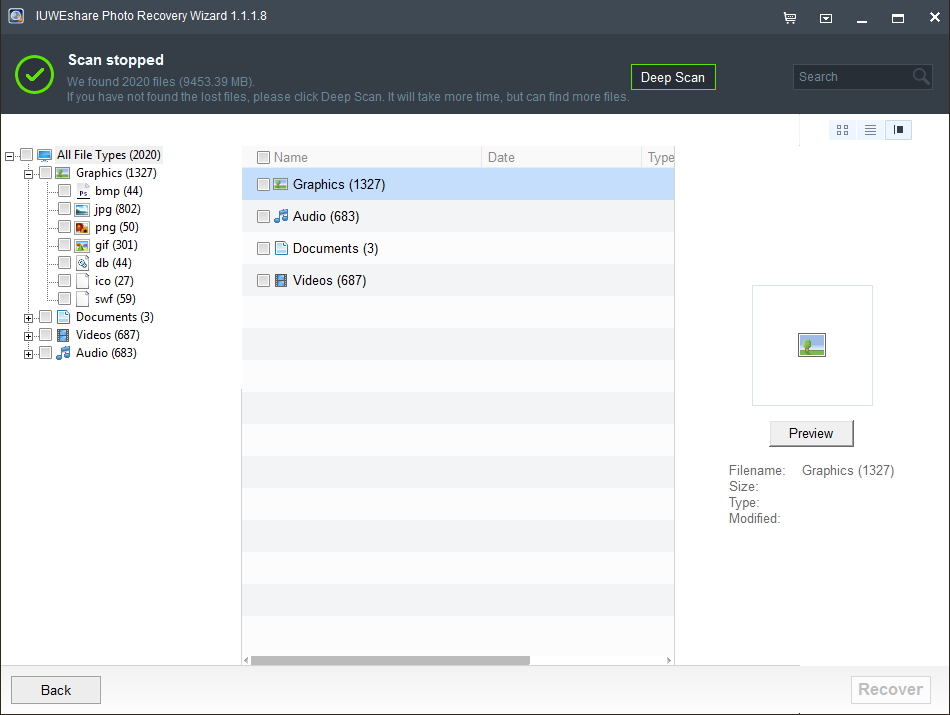The image size is (950, 715).
Task: Collapse the All File Types tree node
Action: pyautogui.click(x=9, y=156)
